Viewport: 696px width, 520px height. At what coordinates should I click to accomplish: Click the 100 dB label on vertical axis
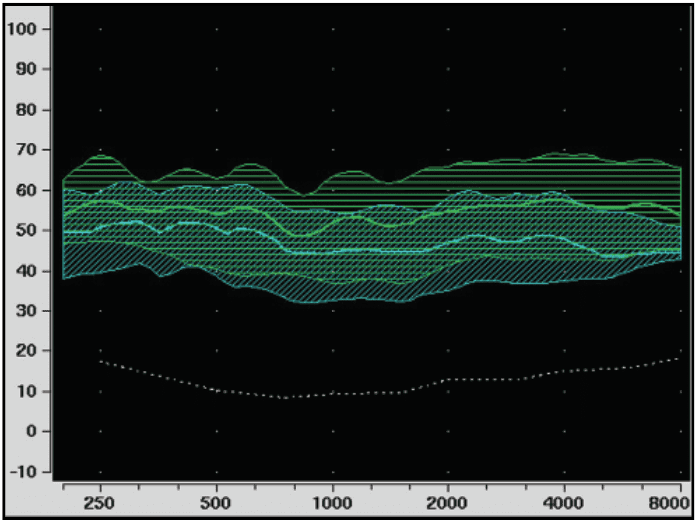point(22,29)
